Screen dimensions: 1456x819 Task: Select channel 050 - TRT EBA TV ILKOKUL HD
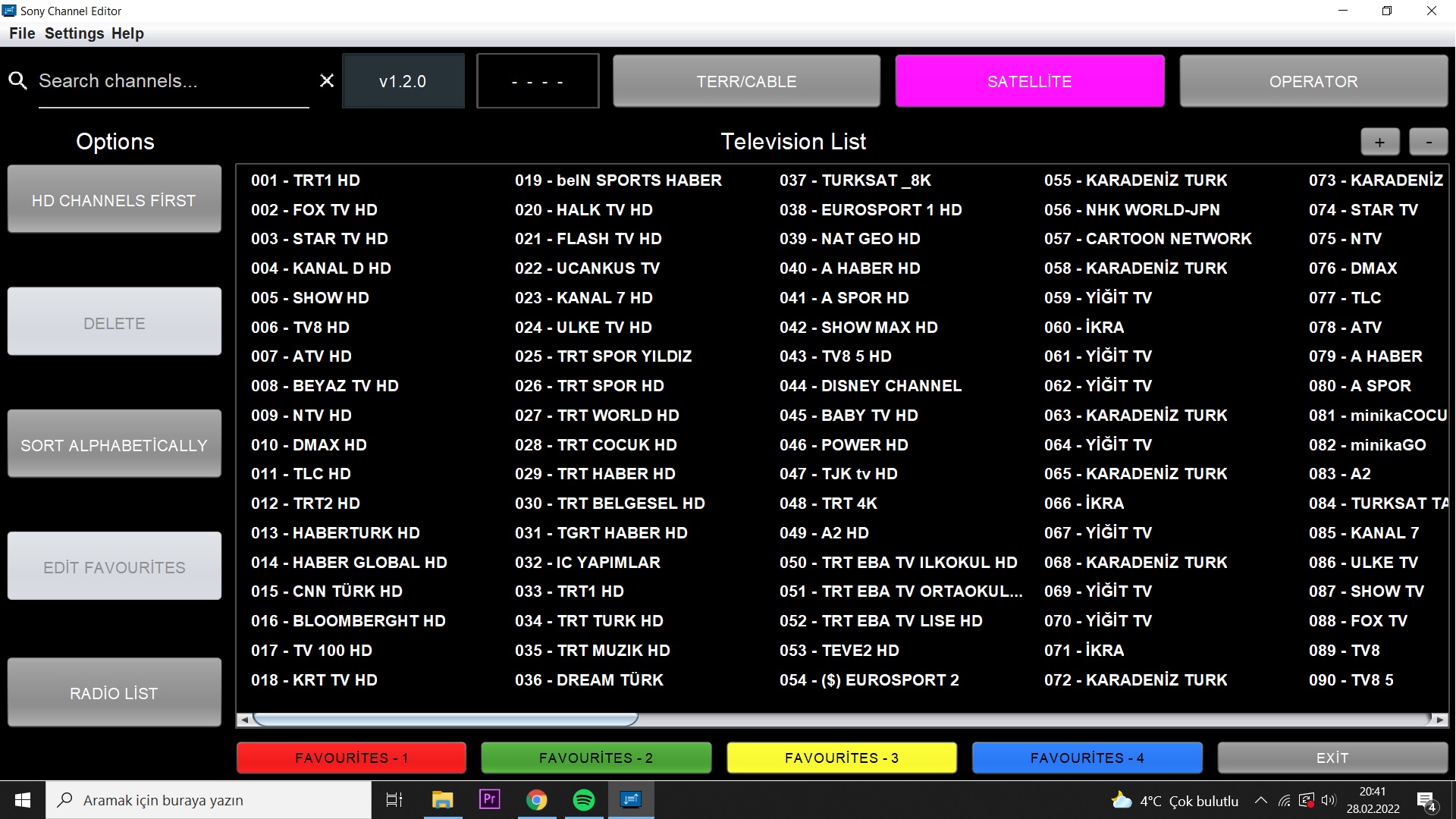pyautogui.click(x=899, y=563)
